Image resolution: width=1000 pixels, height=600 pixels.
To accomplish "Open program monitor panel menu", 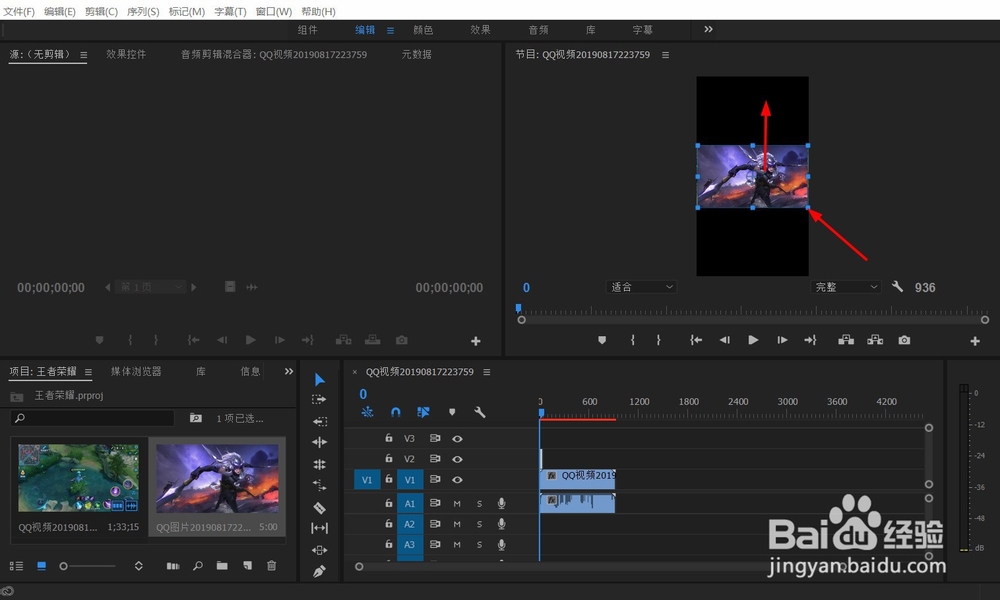I will pos(665,55).
